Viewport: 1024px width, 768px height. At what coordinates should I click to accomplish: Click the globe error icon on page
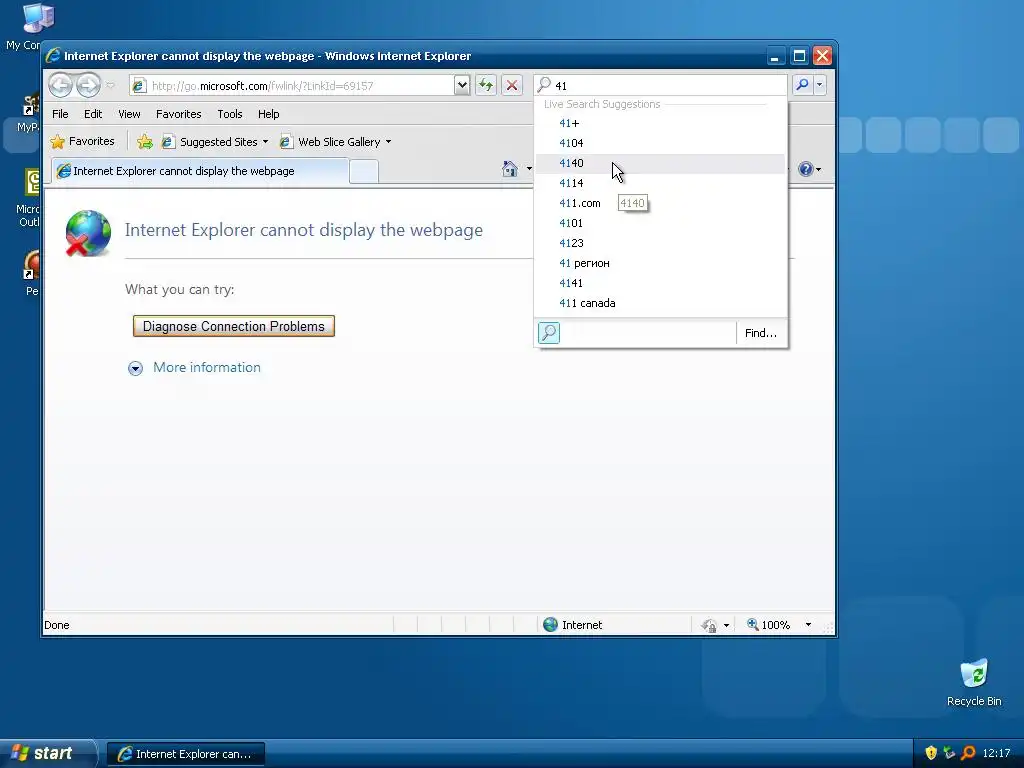pyautogui.click(x=88, y=232)
